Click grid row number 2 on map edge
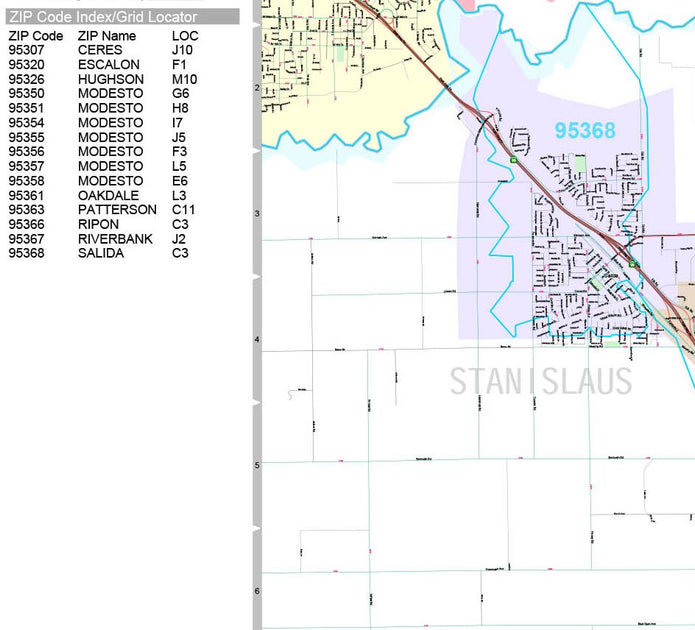The height and width of the screenshot is (630, 695). pyautogui.click(x=257, y=88)
